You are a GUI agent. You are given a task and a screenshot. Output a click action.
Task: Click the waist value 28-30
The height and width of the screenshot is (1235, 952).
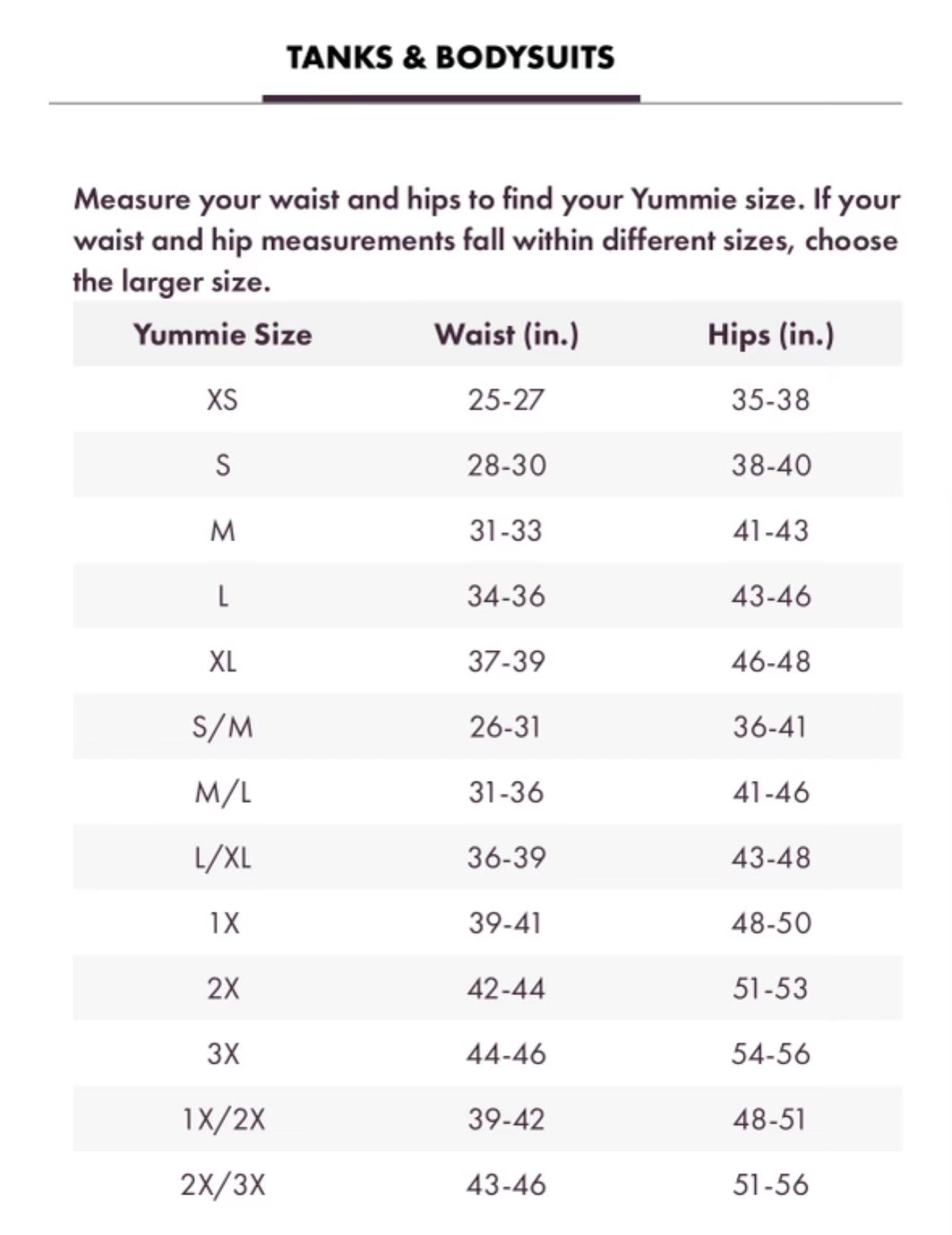[506, 466]
